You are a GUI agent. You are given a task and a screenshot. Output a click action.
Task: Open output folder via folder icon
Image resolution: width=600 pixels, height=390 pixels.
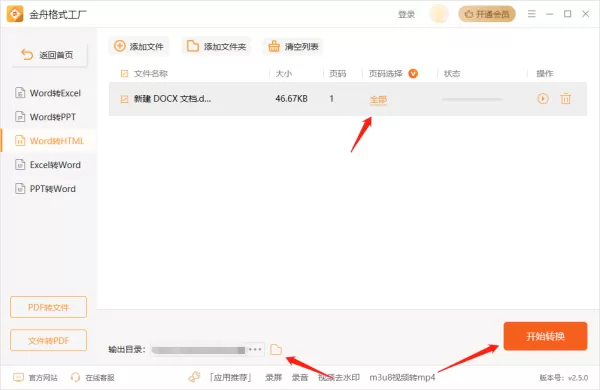(276, 349)
